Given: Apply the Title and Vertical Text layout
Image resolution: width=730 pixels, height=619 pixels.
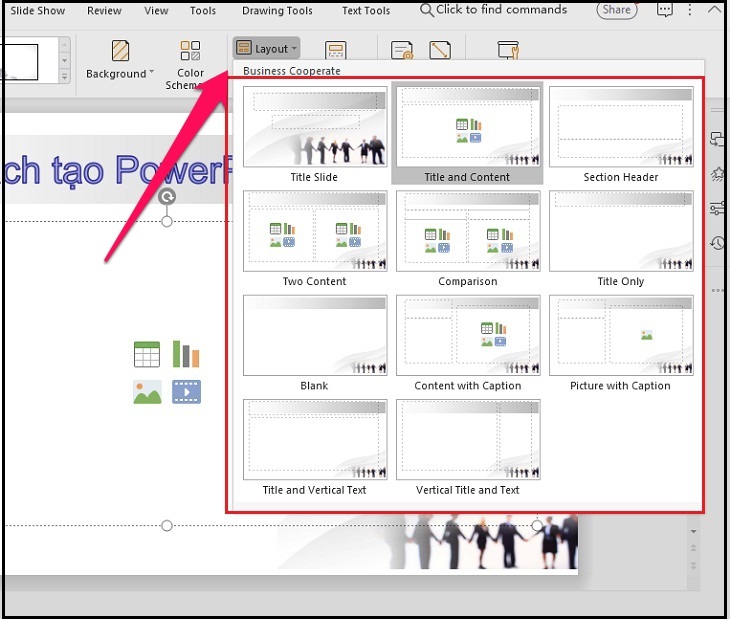Looking at the screenshot, I should 315,447.
